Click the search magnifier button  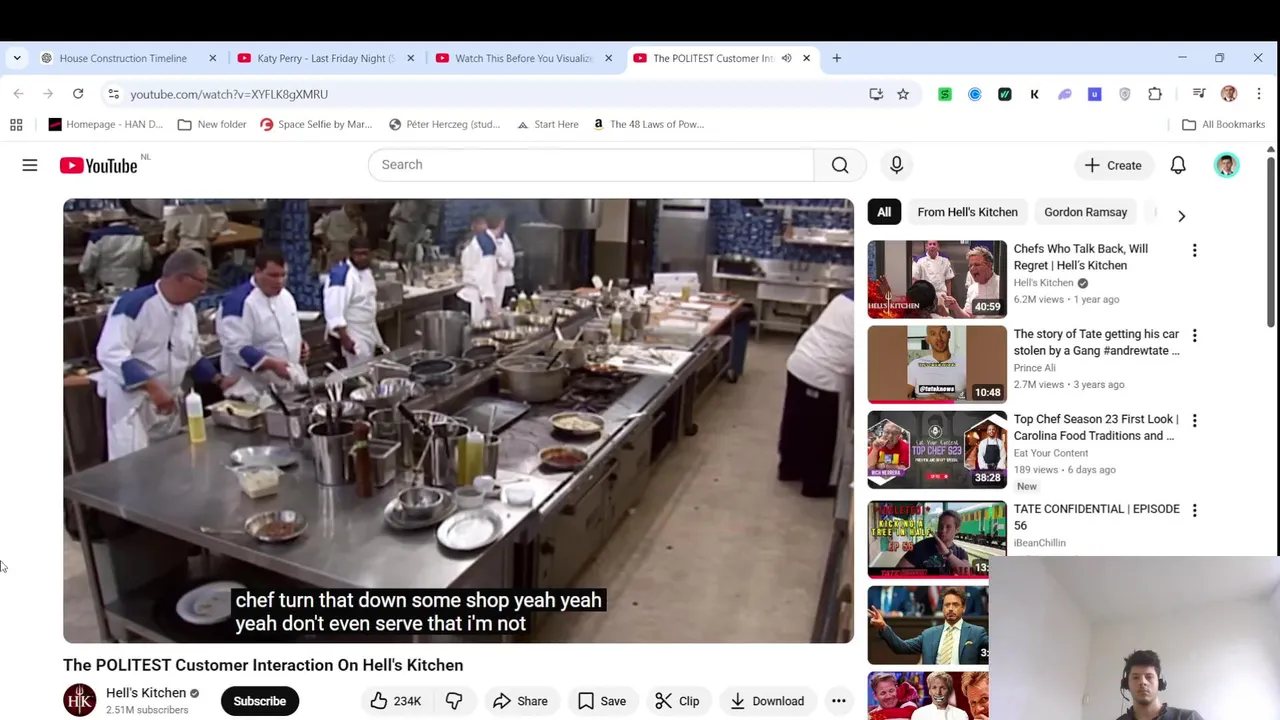[x=840, y=165]
